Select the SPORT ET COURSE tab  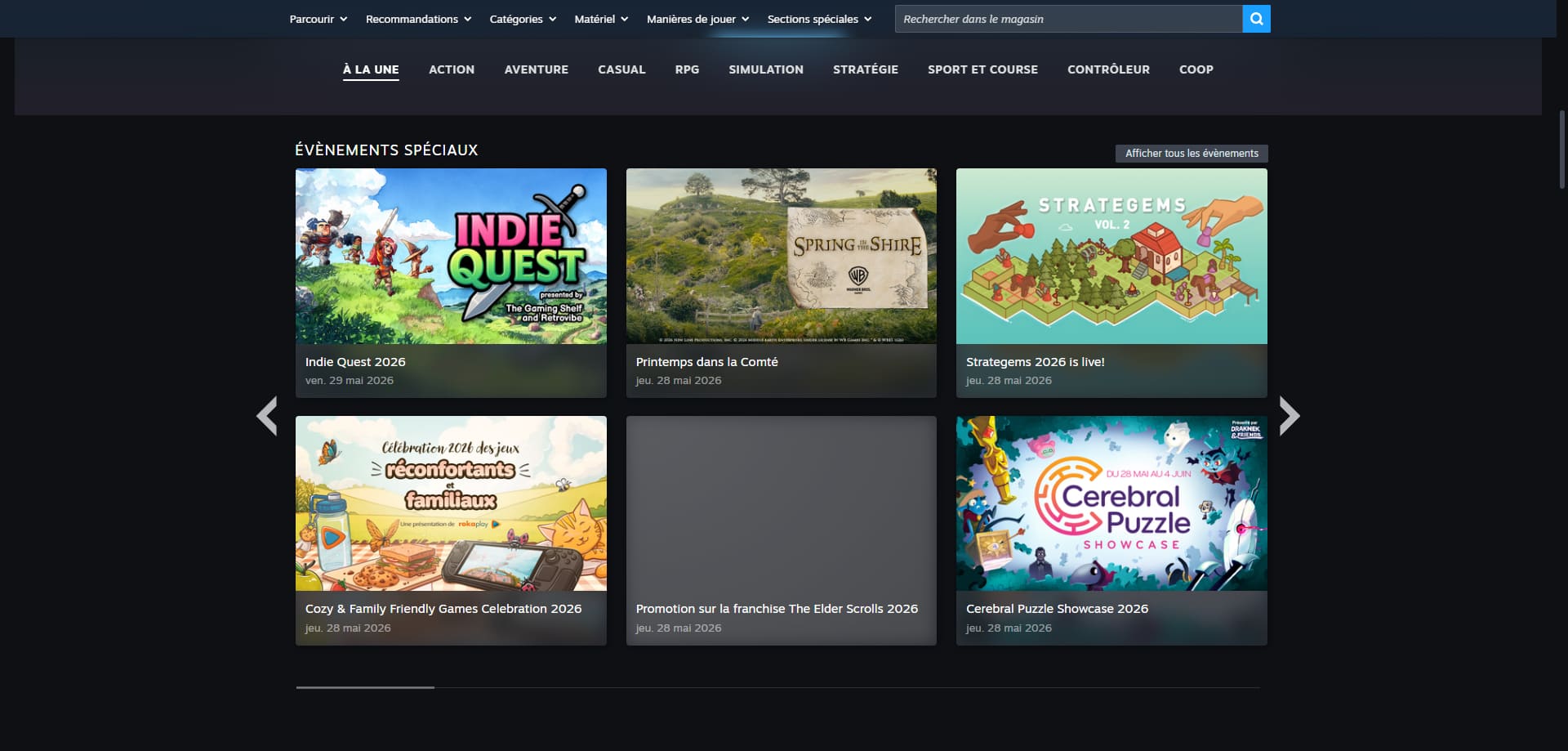coord(982,69)
